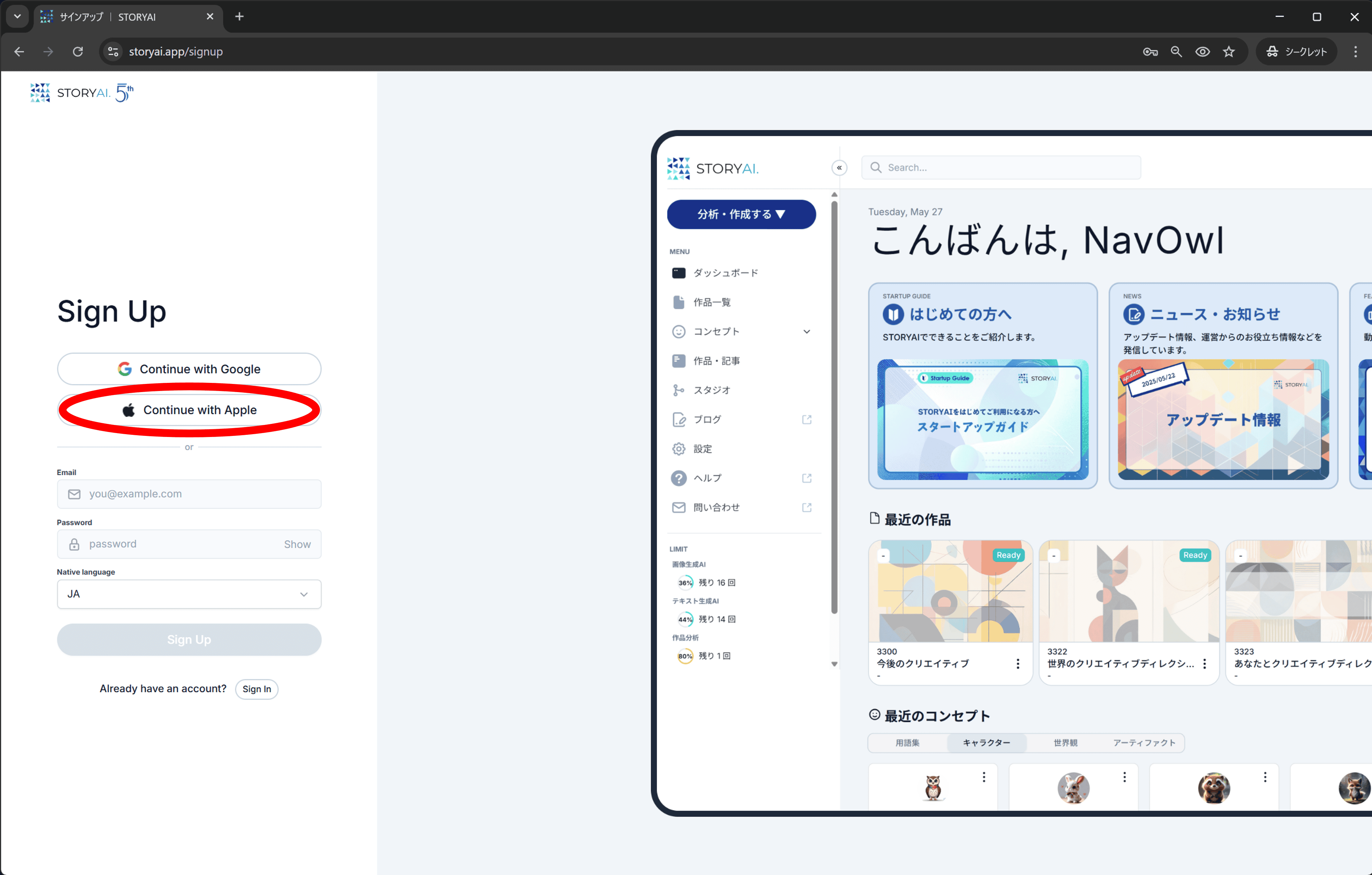Go back in browser history
The width and height of the screenshot is (1372, 875).
pos(19,51)
